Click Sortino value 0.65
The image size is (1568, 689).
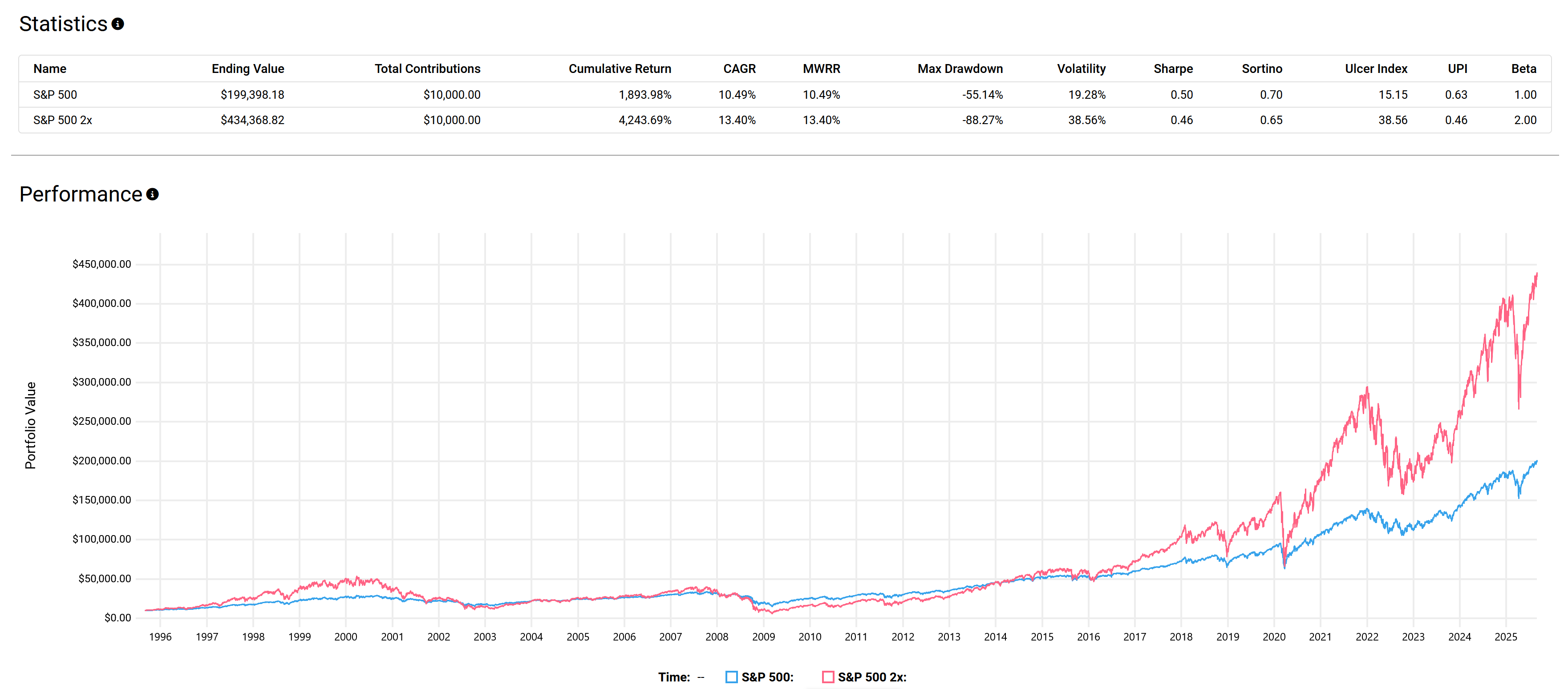coord(1271,121)
